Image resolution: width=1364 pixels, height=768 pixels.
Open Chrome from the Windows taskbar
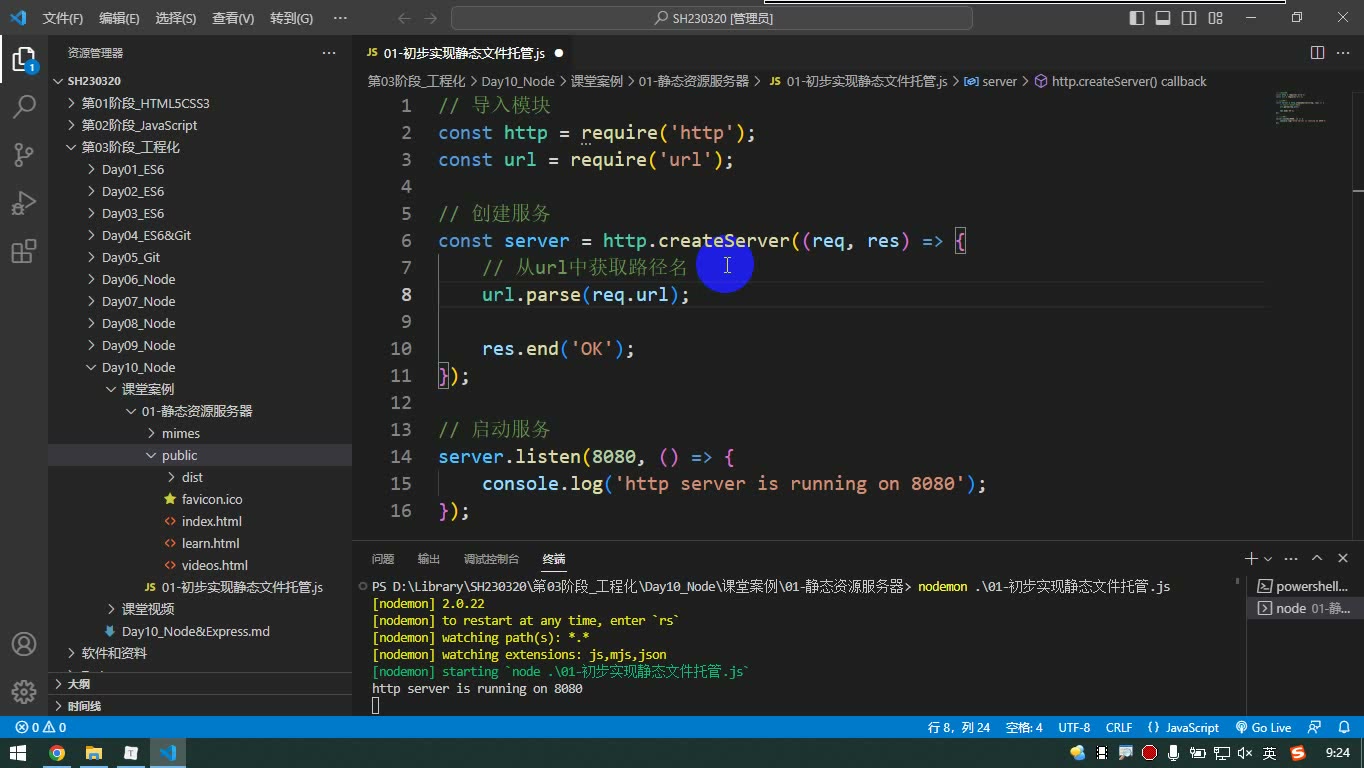(x=57, y=753)
